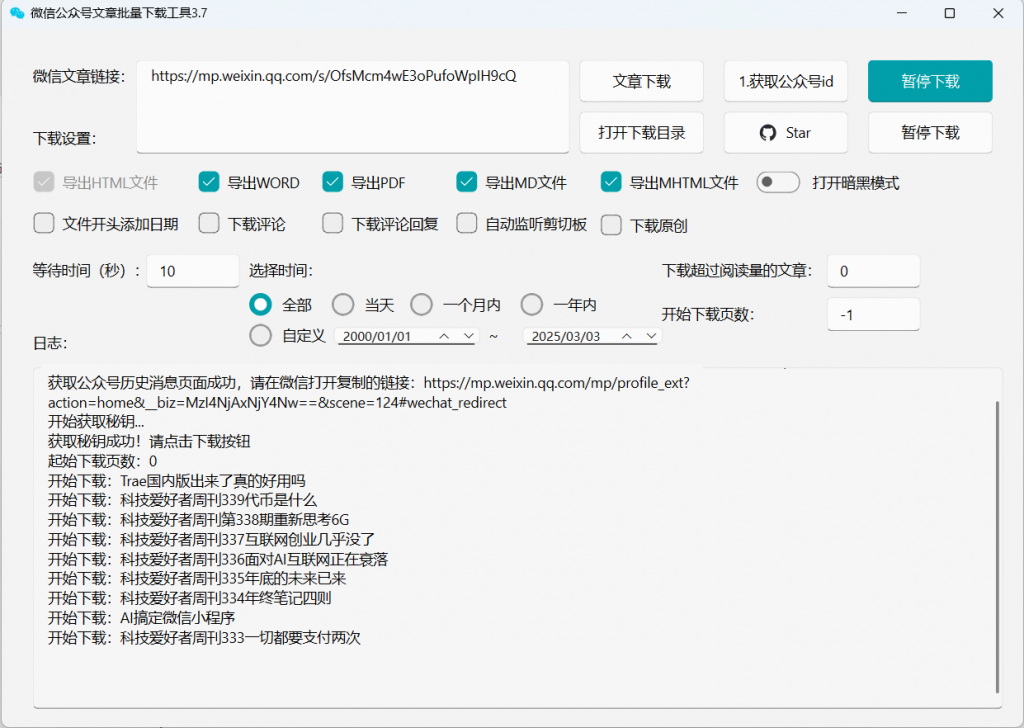1024x728 pixels.
Task: Select the 当天 radio button
Action: 343,304
